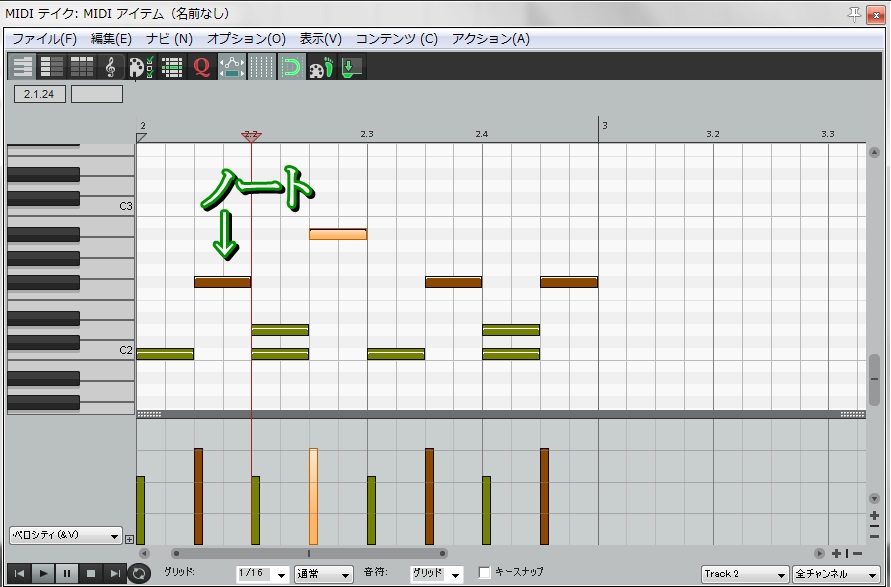Open the アクション(A) menu
This screenshot has height=587, width=891.
click(490, 39)
